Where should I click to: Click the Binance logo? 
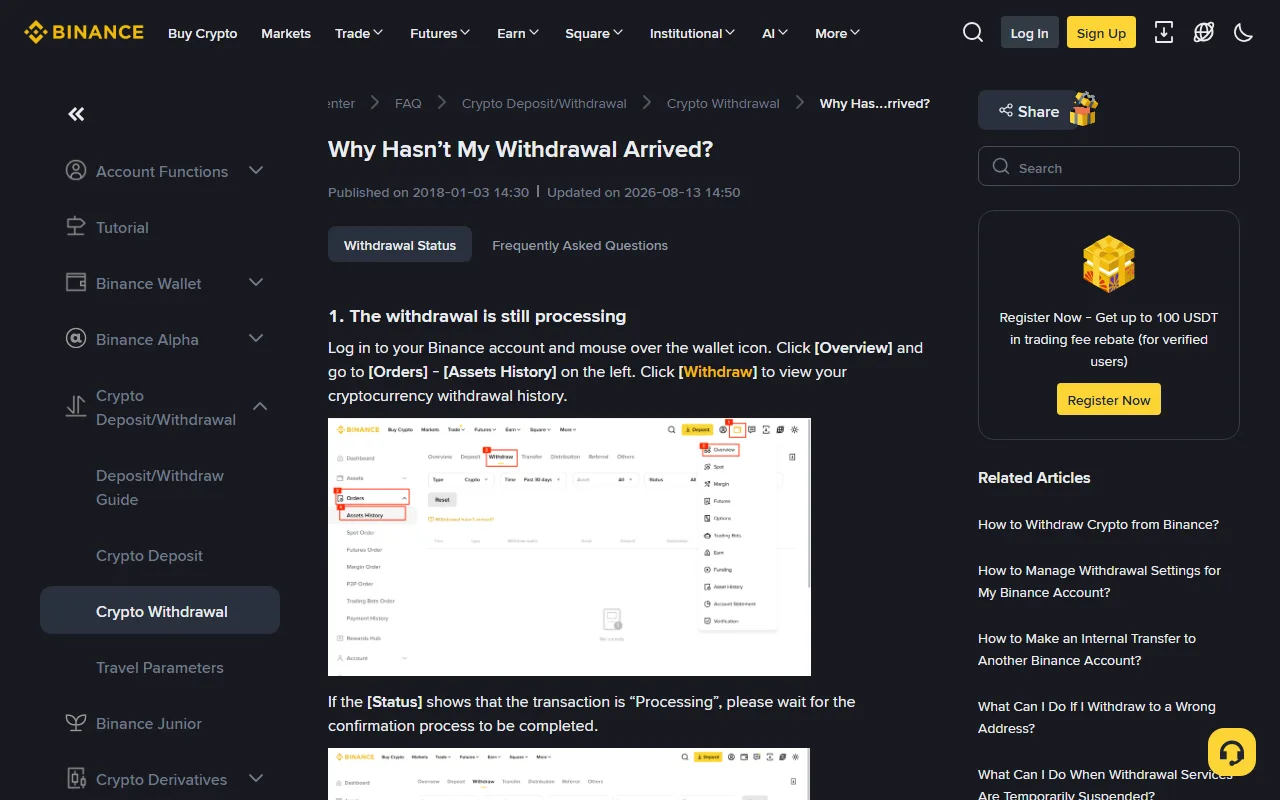pyautogui.click(x=84, y=33)
